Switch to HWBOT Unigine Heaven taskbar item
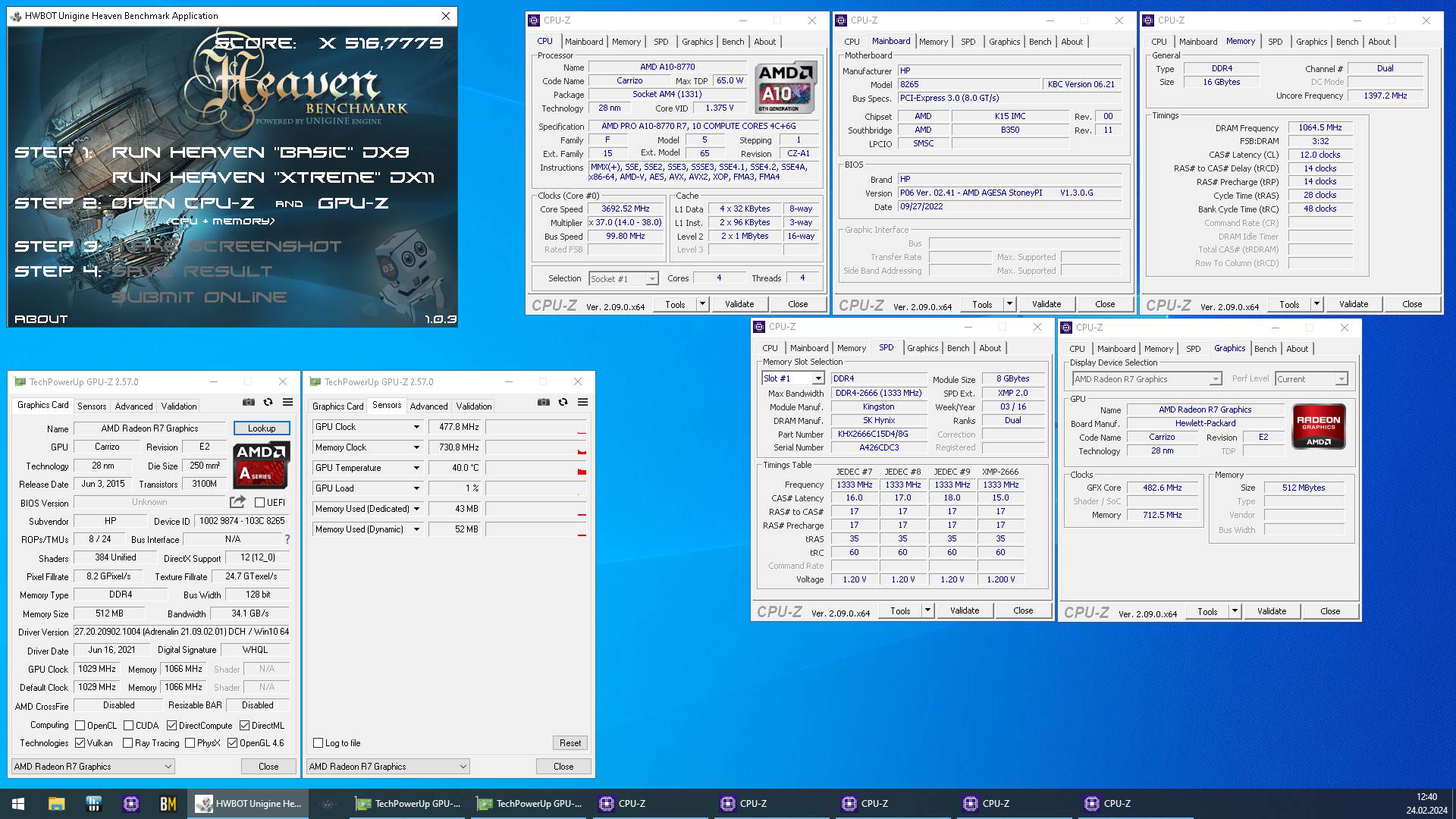Screen dimensions: 1456x819 coord(249,804)
